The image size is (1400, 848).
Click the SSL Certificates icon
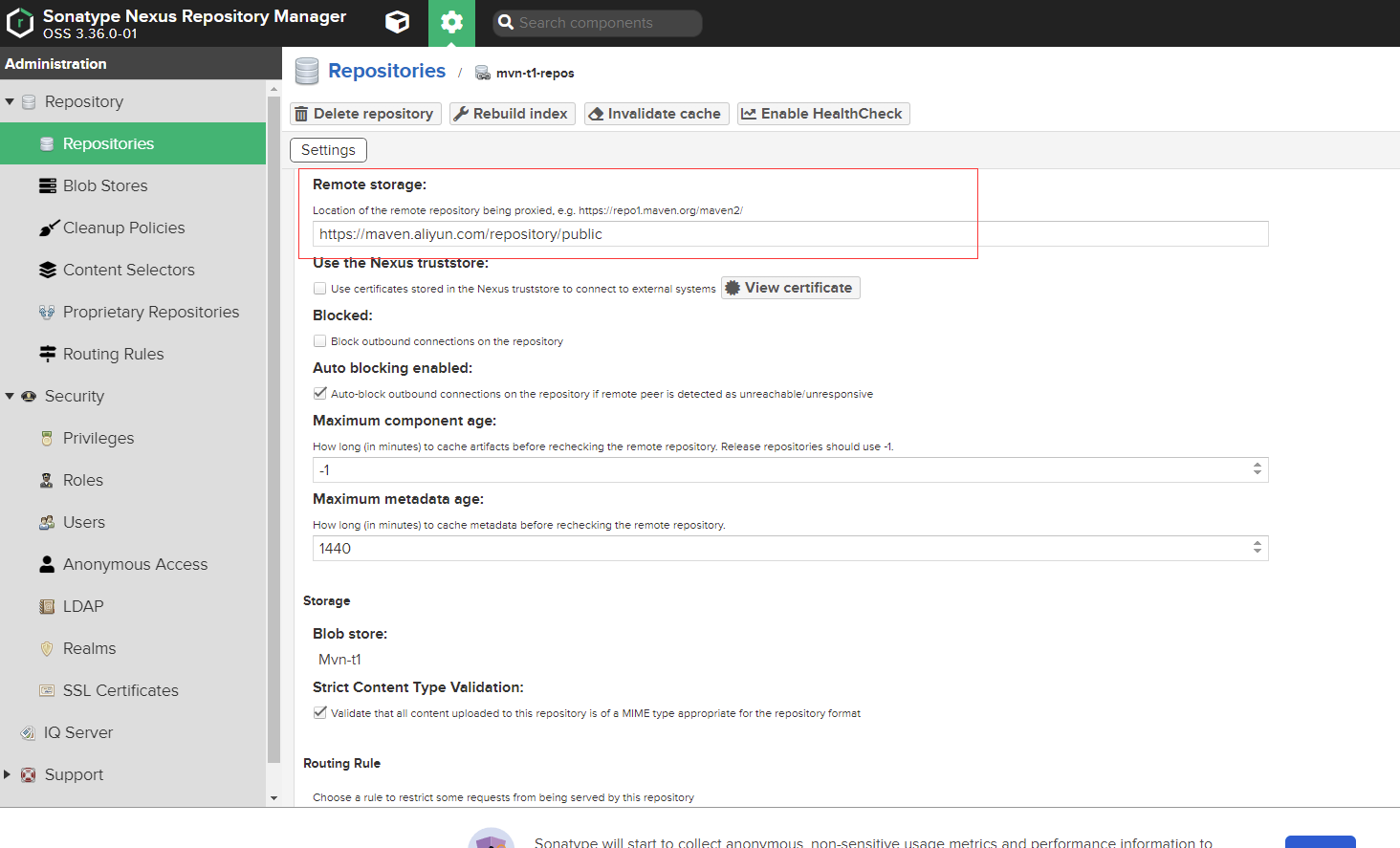[47, 690]
